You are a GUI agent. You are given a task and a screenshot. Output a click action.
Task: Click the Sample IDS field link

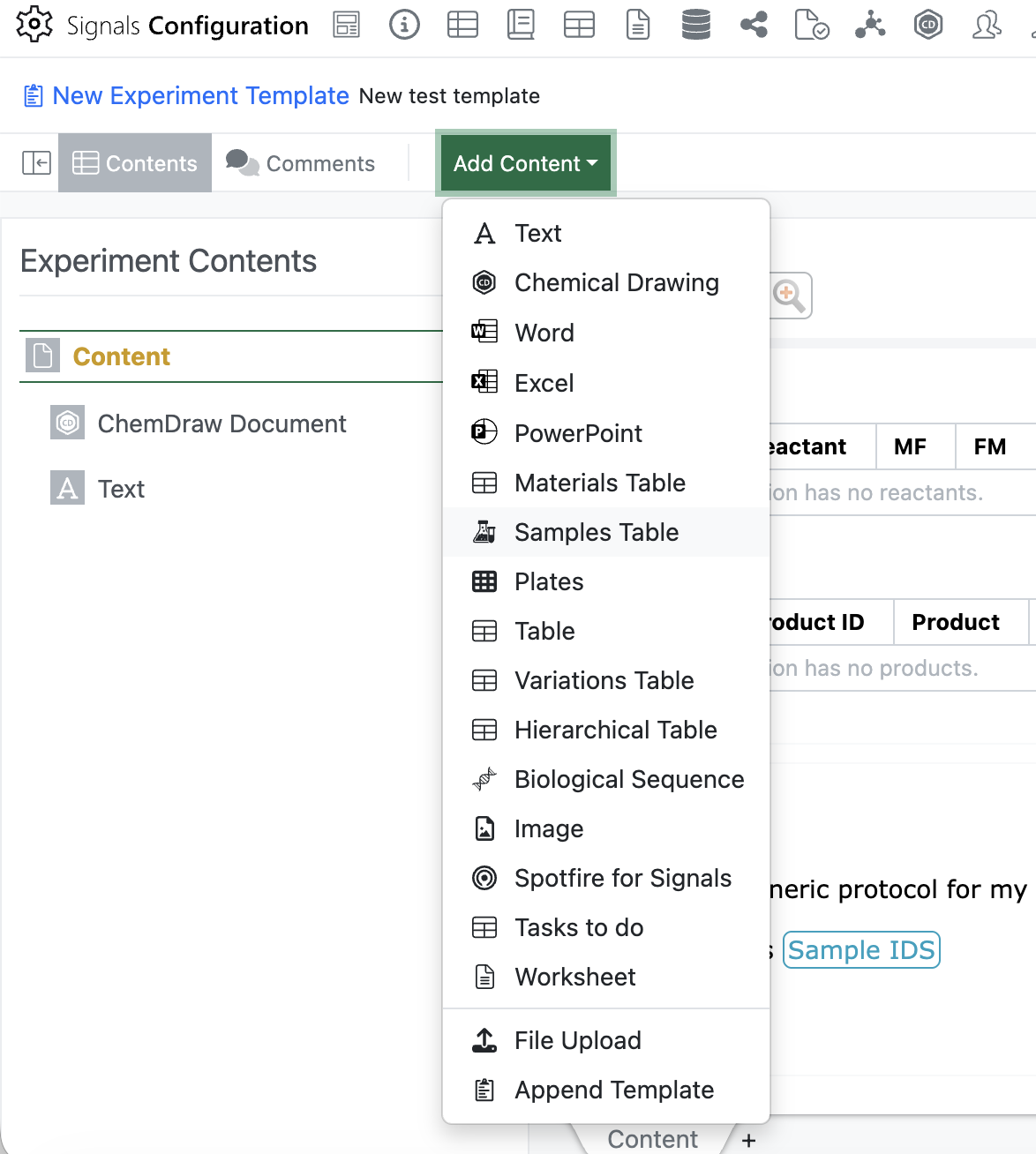click(x=860, y=950)
